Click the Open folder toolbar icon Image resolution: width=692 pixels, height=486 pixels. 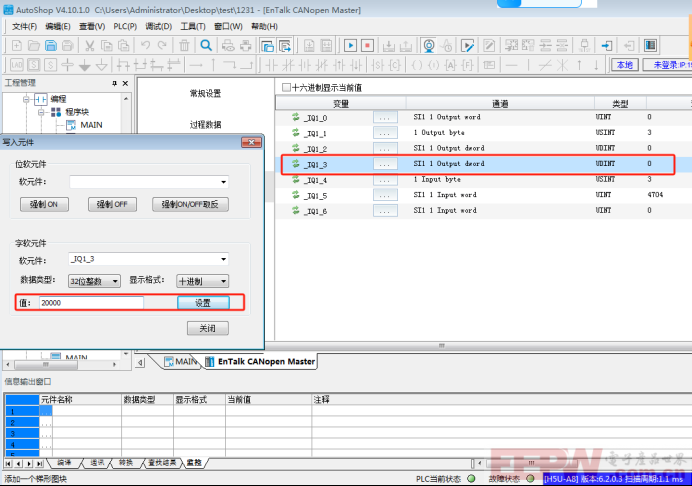pos(34,45)
